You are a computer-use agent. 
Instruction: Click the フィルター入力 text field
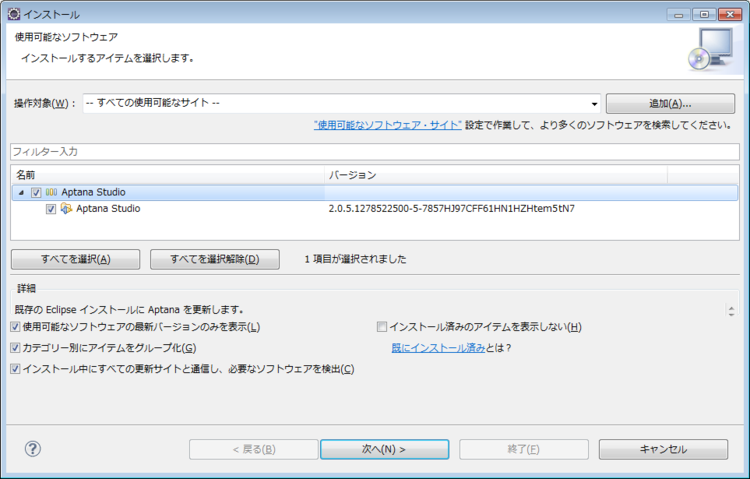pyautogui.click(x=375, y=152)
